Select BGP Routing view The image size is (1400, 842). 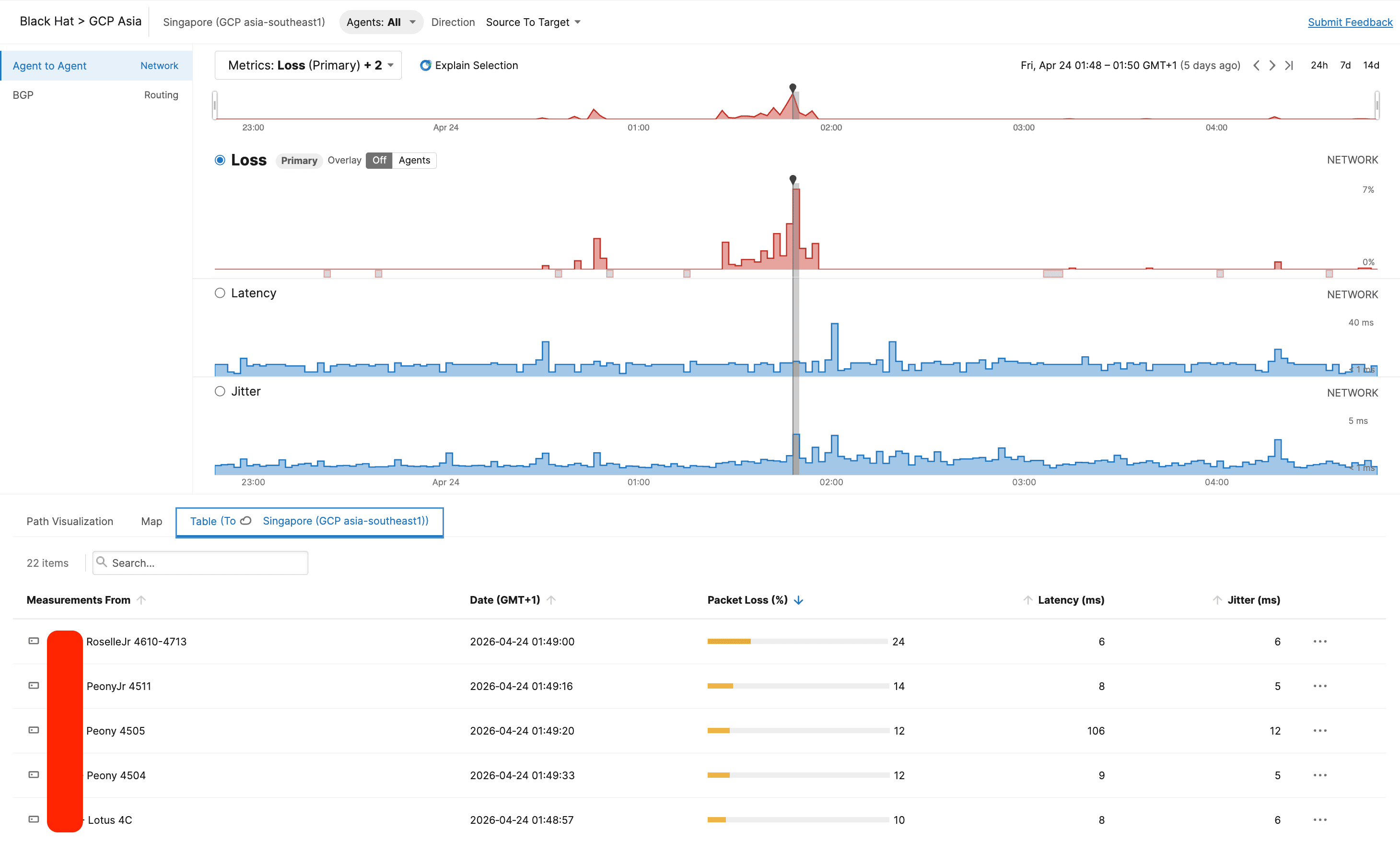(96, 95)
